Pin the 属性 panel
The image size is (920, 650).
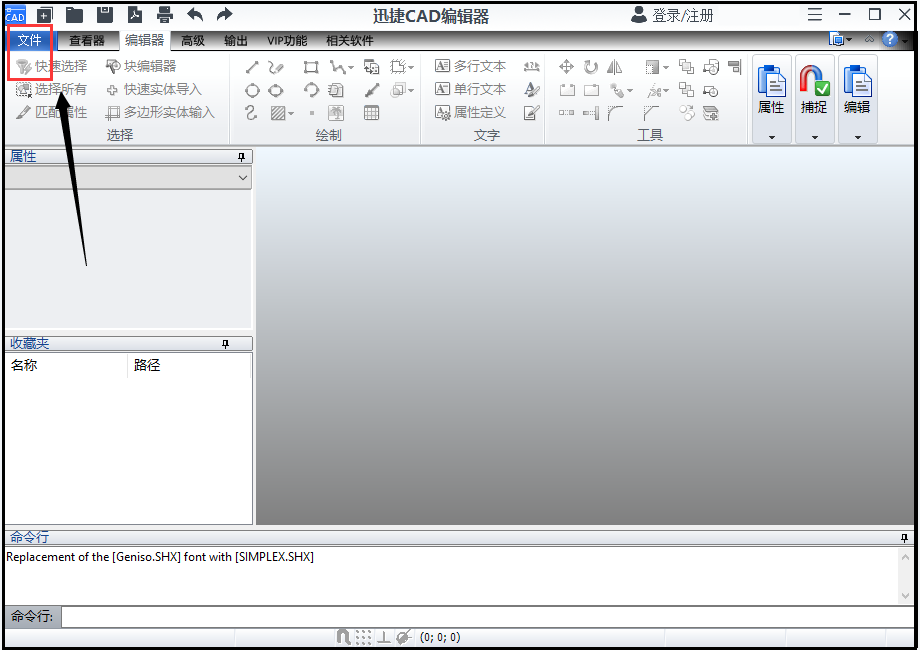coord(241,157)
